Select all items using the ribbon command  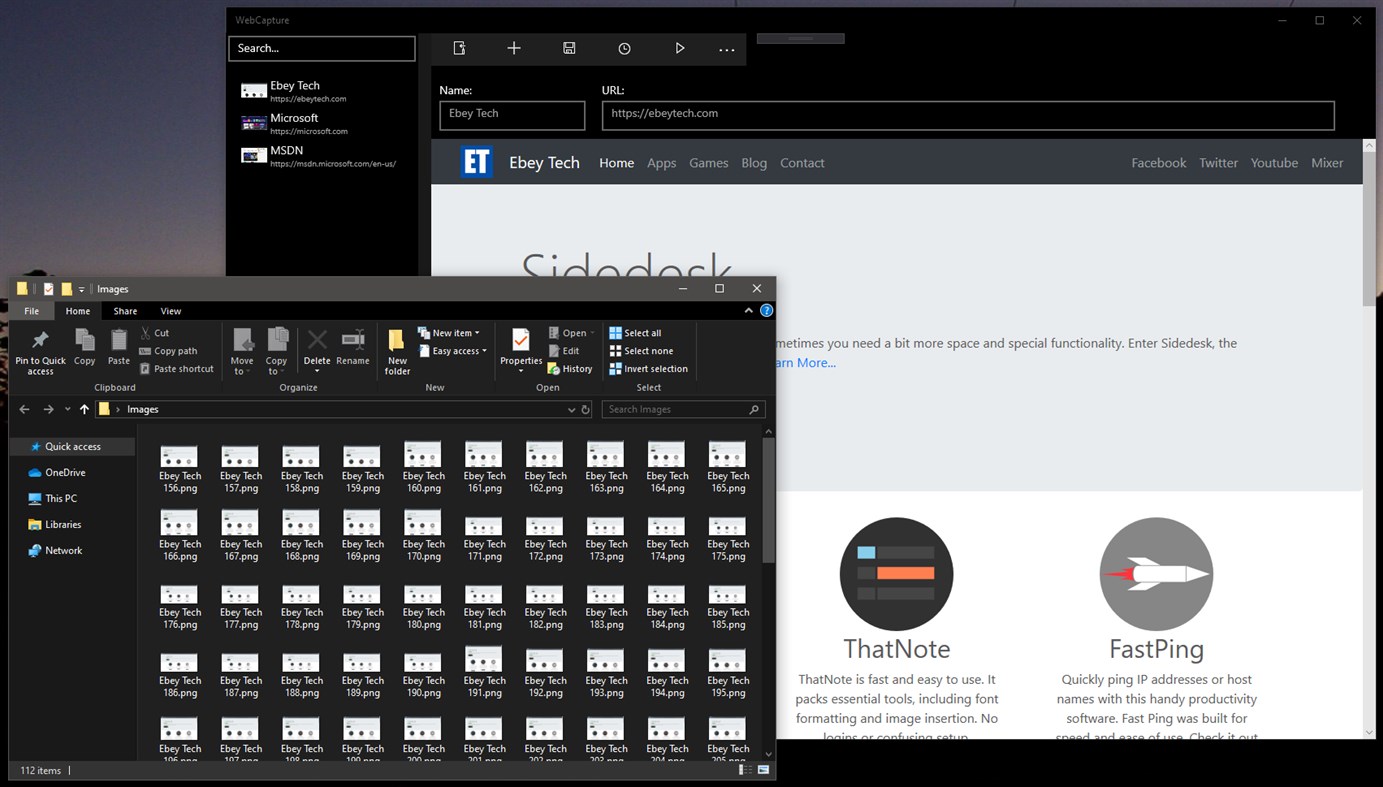click(x=637, y=332)
